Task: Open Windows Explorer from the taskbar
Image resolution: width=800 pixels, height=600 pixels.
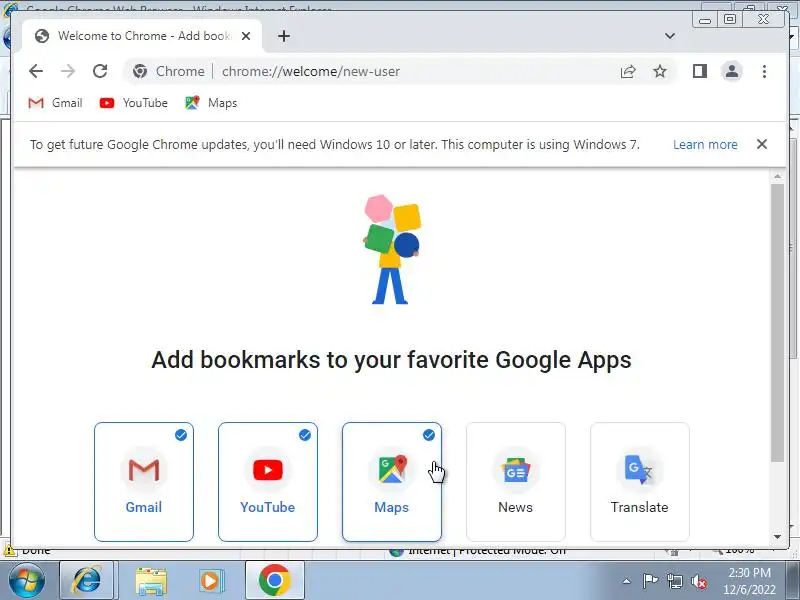Action: (x=151, y=581)
